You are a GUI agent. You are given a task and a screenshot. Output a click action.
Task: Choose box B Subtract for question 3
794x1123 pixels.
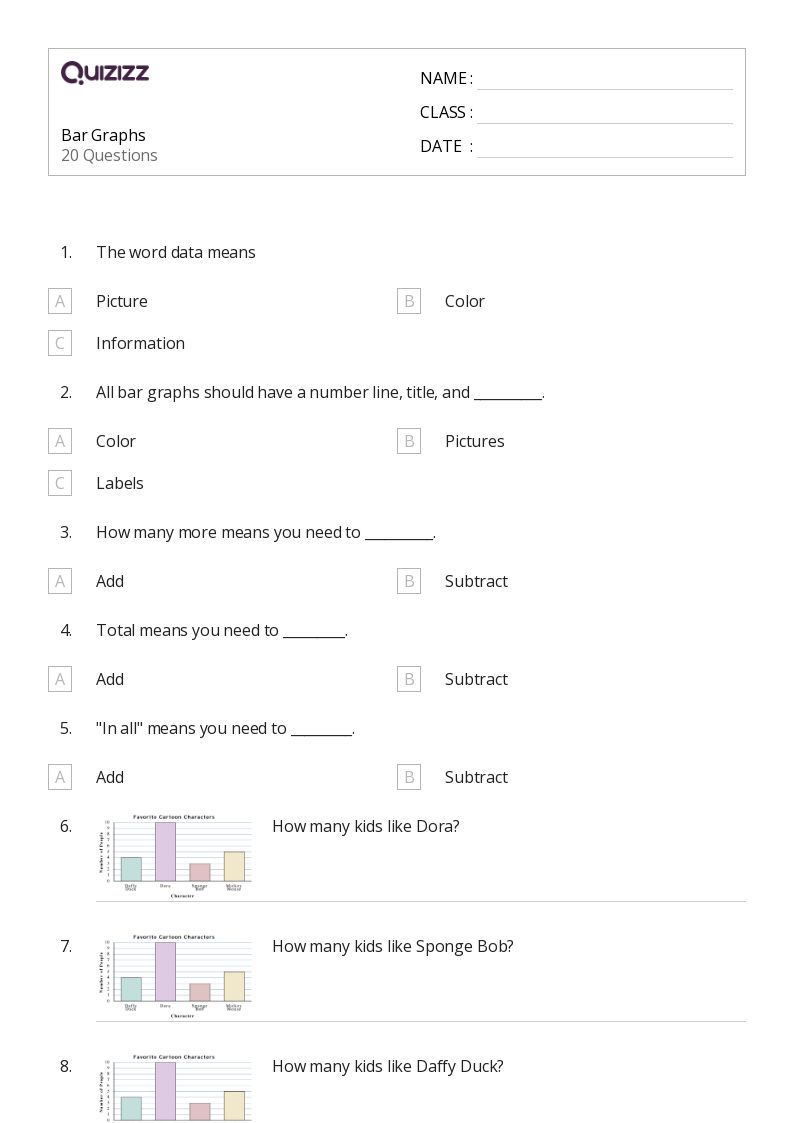pos(409,581)
